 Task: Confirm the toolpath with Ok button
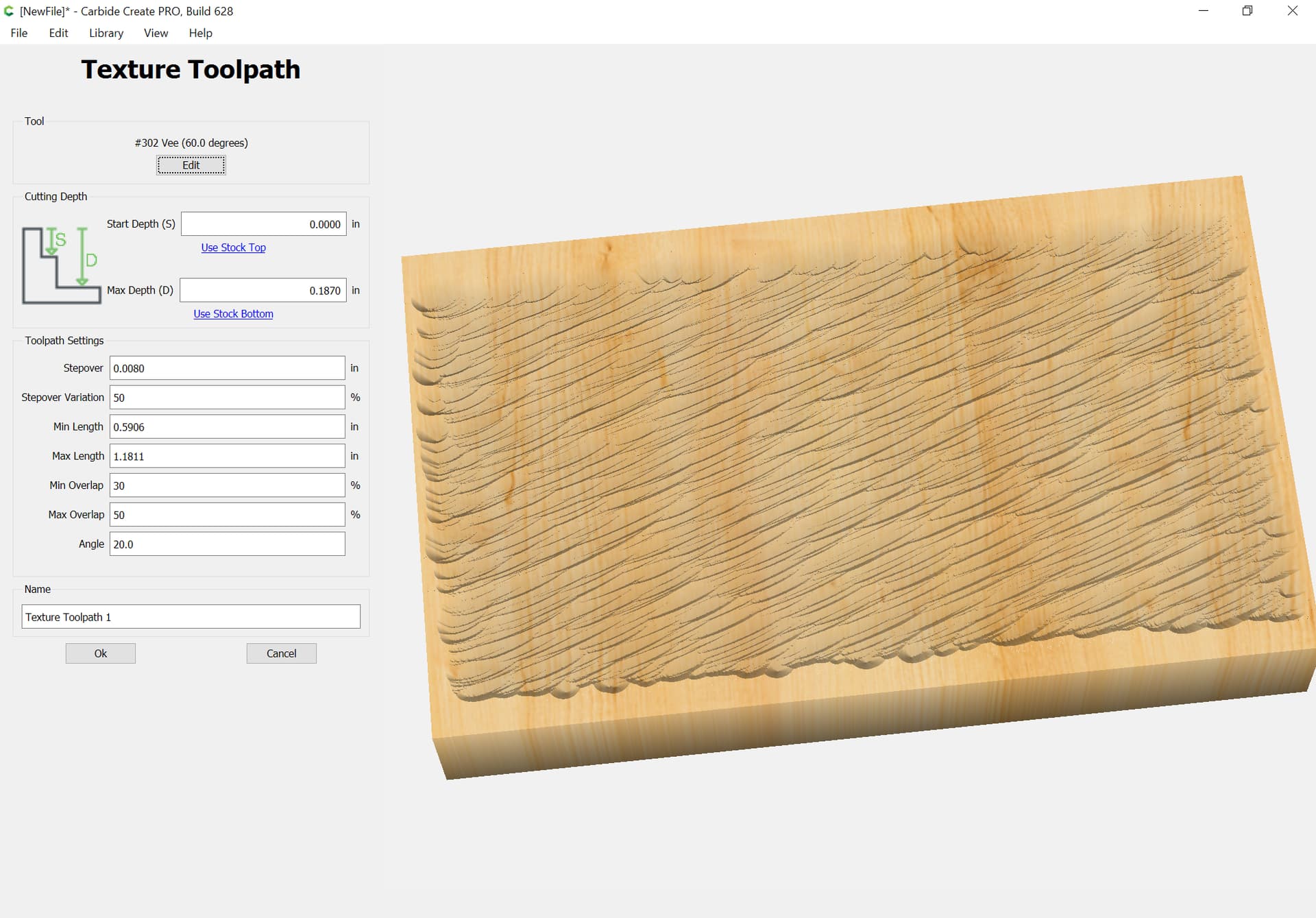coord(101,653)
